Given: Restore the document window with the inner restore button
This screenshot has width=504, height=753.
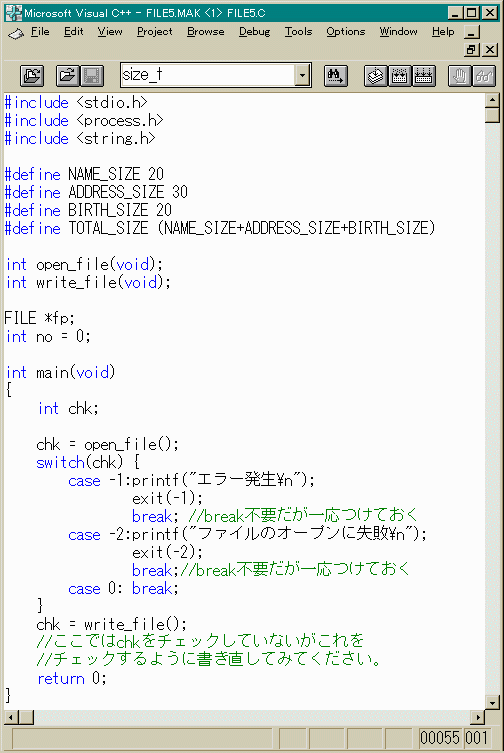Looking at the screenshot, I should point(472,49).
